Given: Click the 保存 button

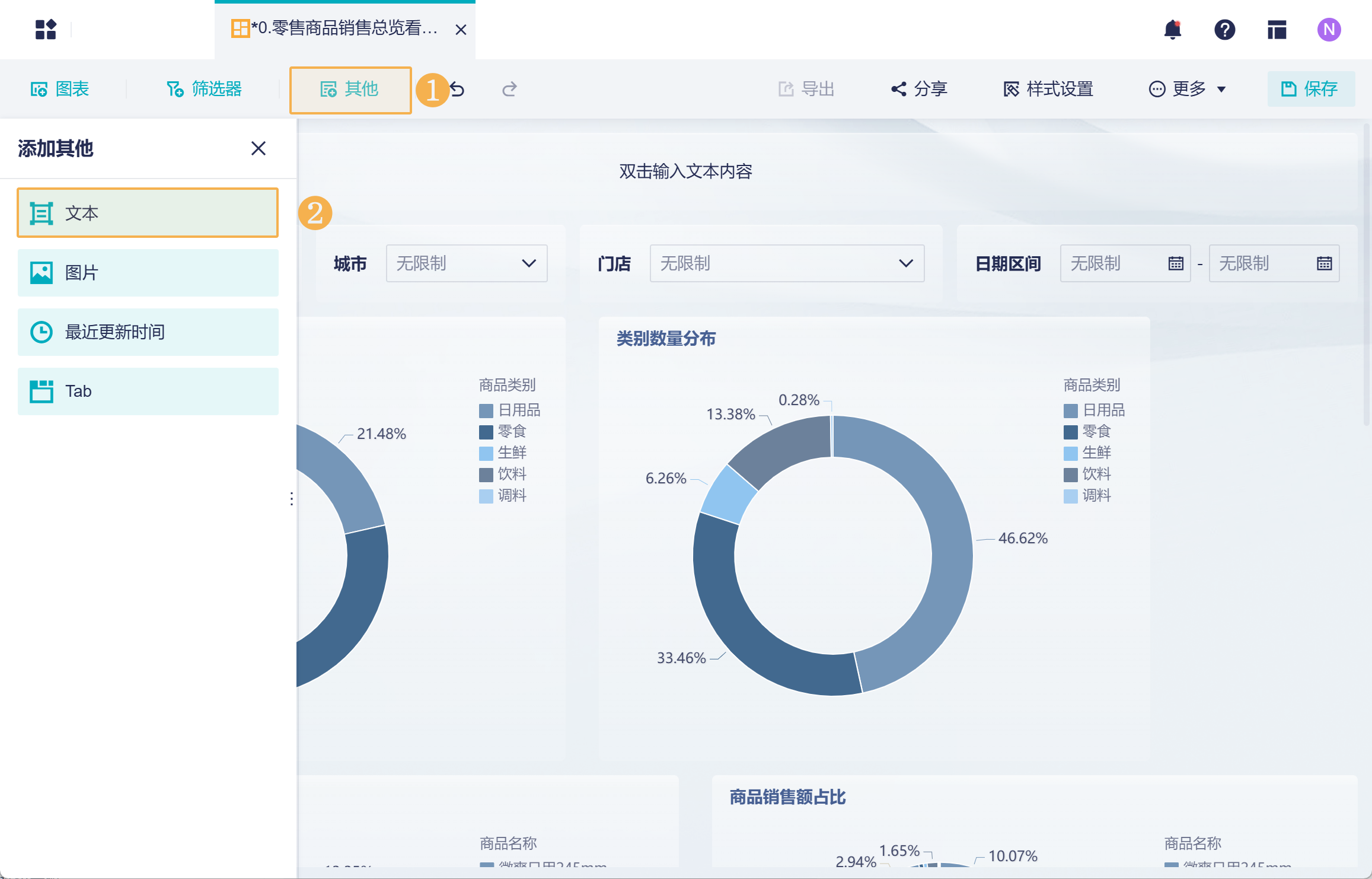Looking at the screenshot, I should [1310, 89].
